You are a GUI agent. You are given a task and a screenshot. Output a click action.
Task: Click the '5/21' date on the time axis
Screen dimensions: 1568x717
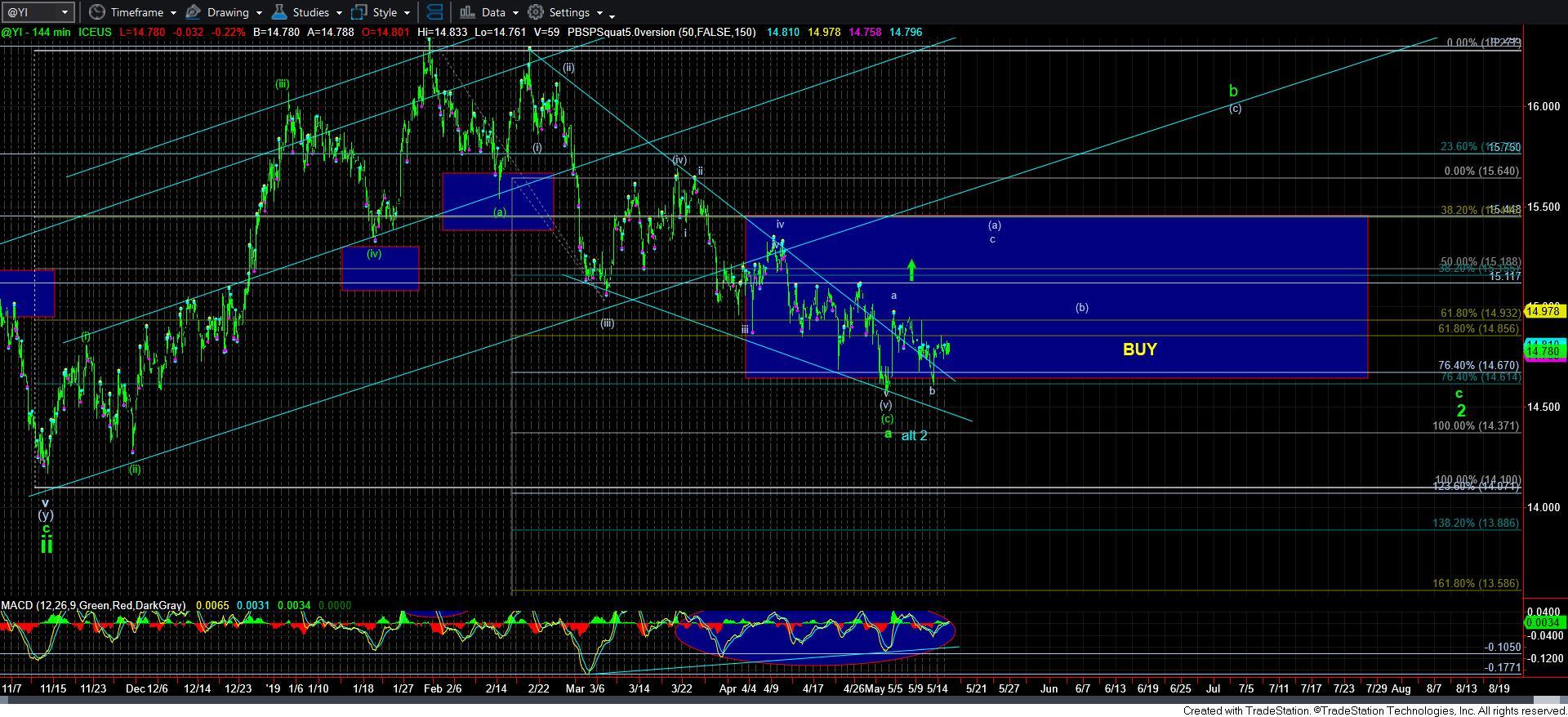coord(976,688)
